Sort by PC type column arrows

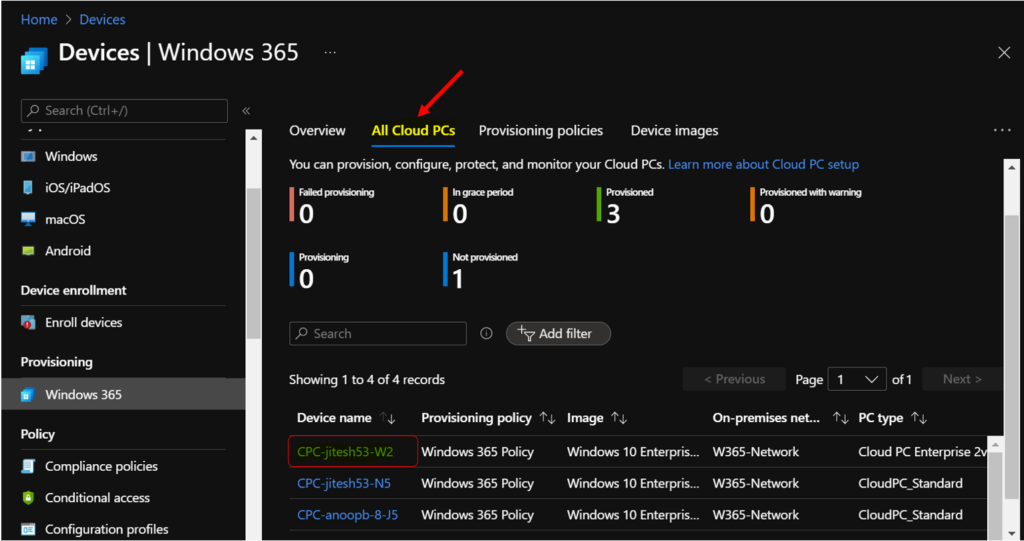coord(920,418)
